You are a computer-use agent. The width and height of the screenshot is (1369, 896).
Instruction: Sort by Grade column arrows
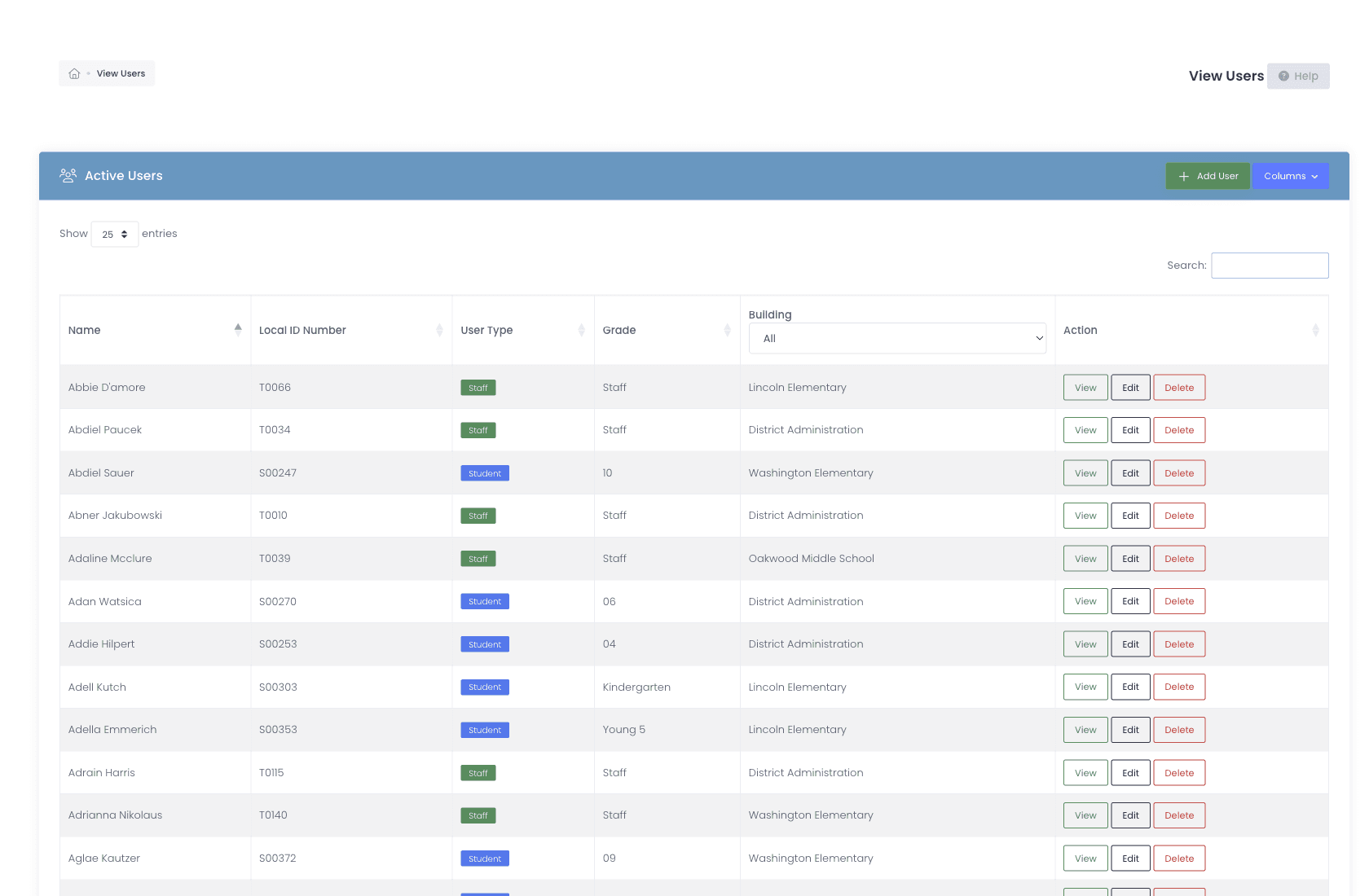(728, 330)
